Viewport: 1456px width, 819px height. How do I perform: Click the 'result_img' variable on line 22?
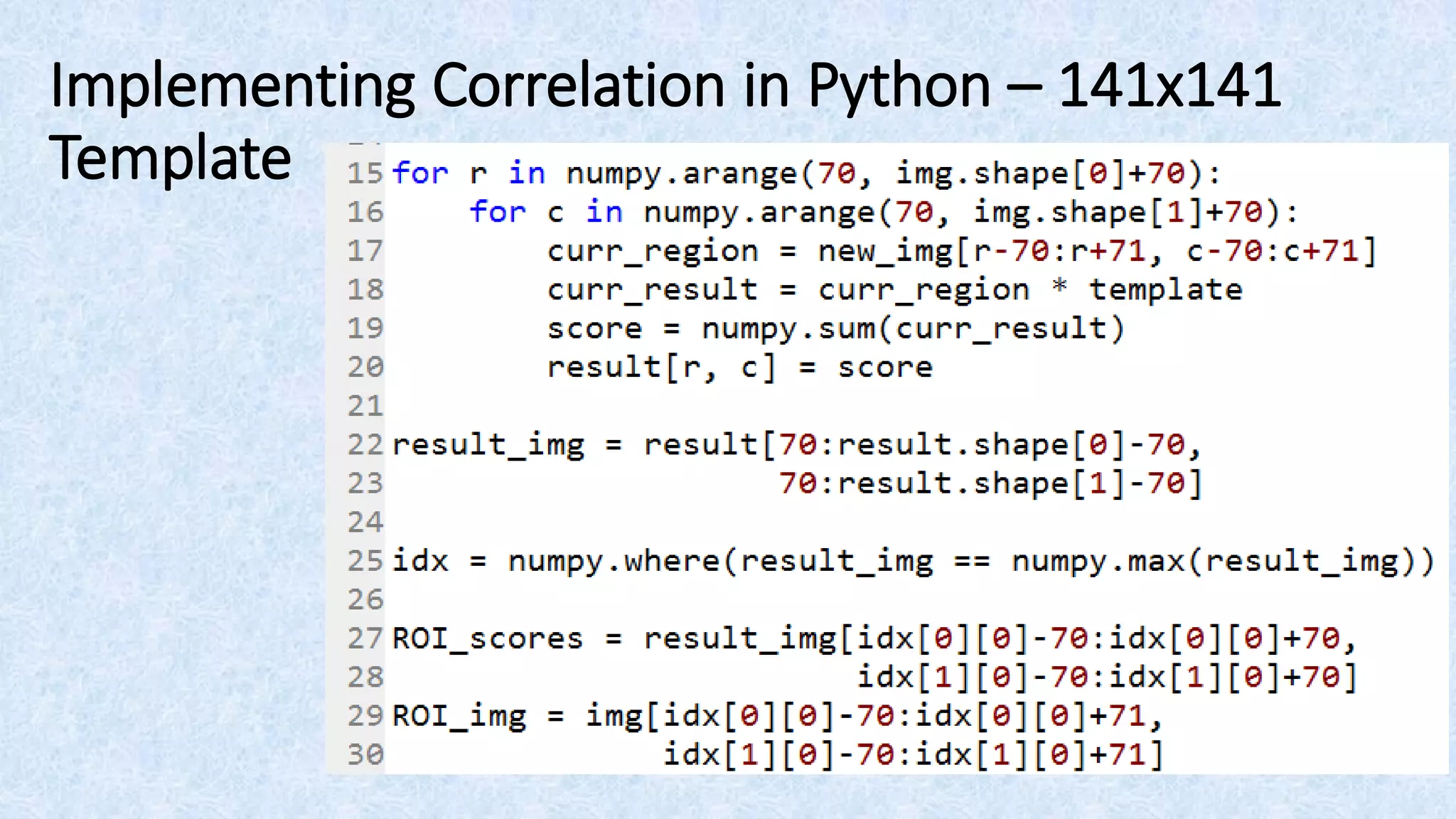(x=488, y=445)
